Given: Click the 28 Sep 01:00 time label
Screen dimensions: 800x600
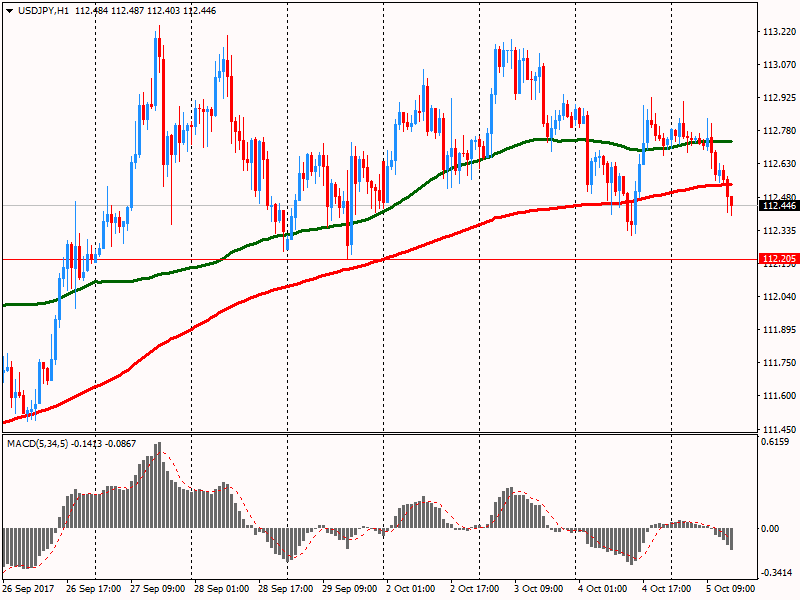Looking at the screenshot, I should (221, 589).
